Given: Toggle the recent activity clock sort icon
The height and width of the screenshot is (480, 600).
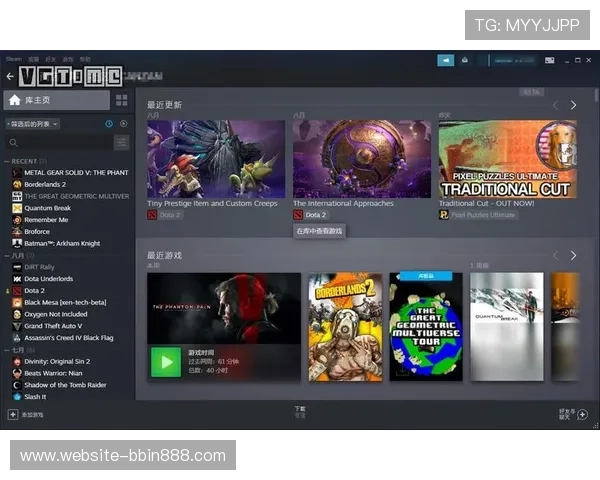Looking at the screenshot, I should click(109, 124).
